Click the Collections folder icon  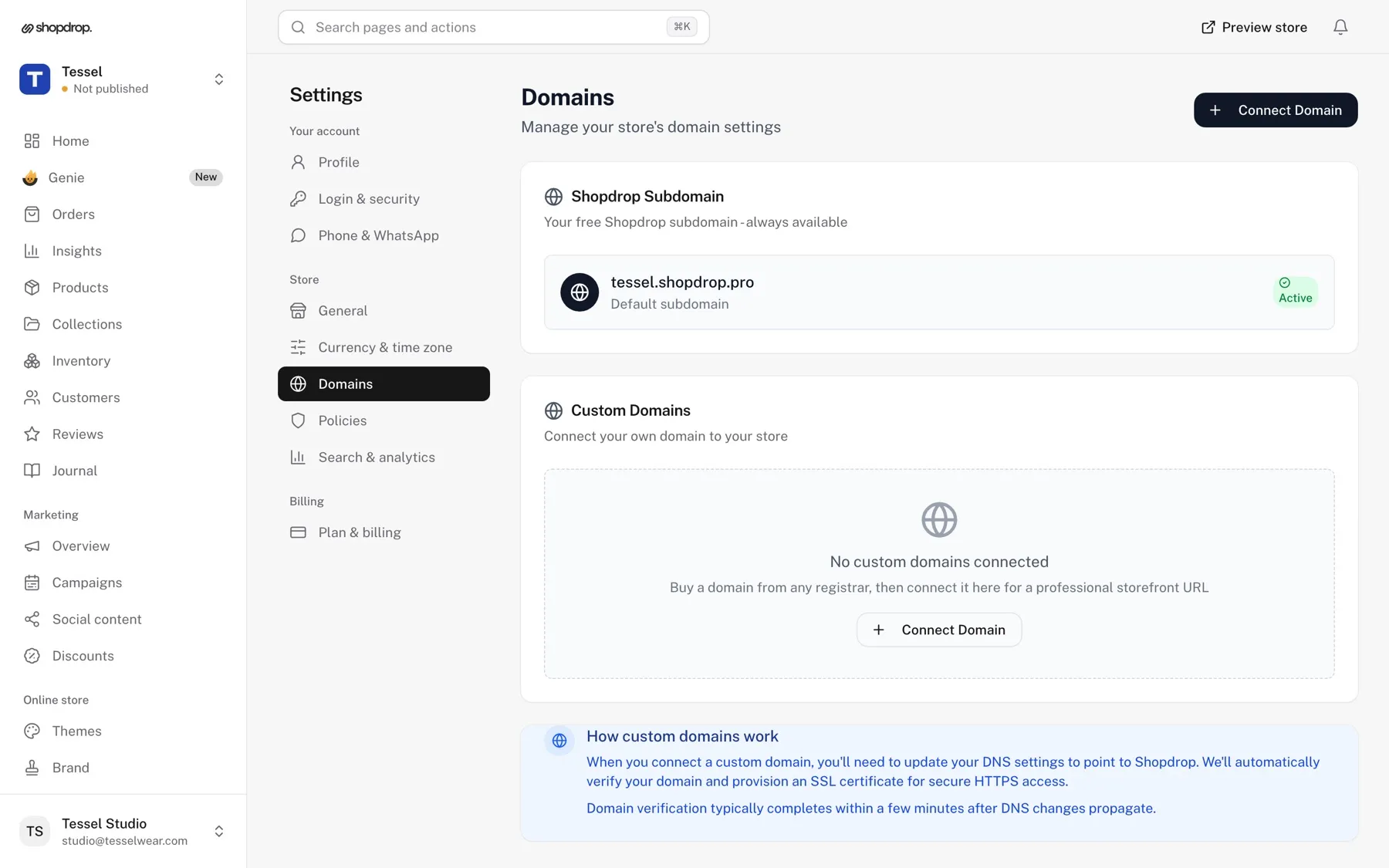pyautogui.click(x=32, y=324)
